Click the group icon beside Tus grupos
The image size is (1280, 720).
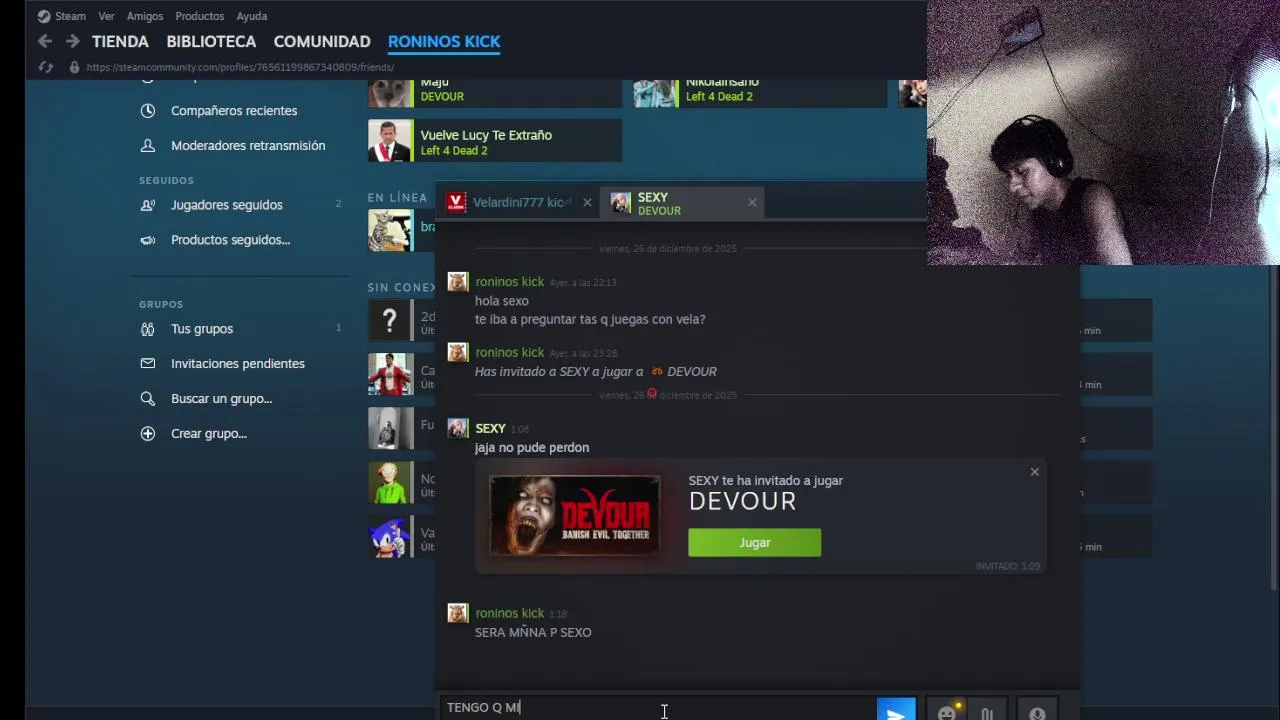(148, 329)
